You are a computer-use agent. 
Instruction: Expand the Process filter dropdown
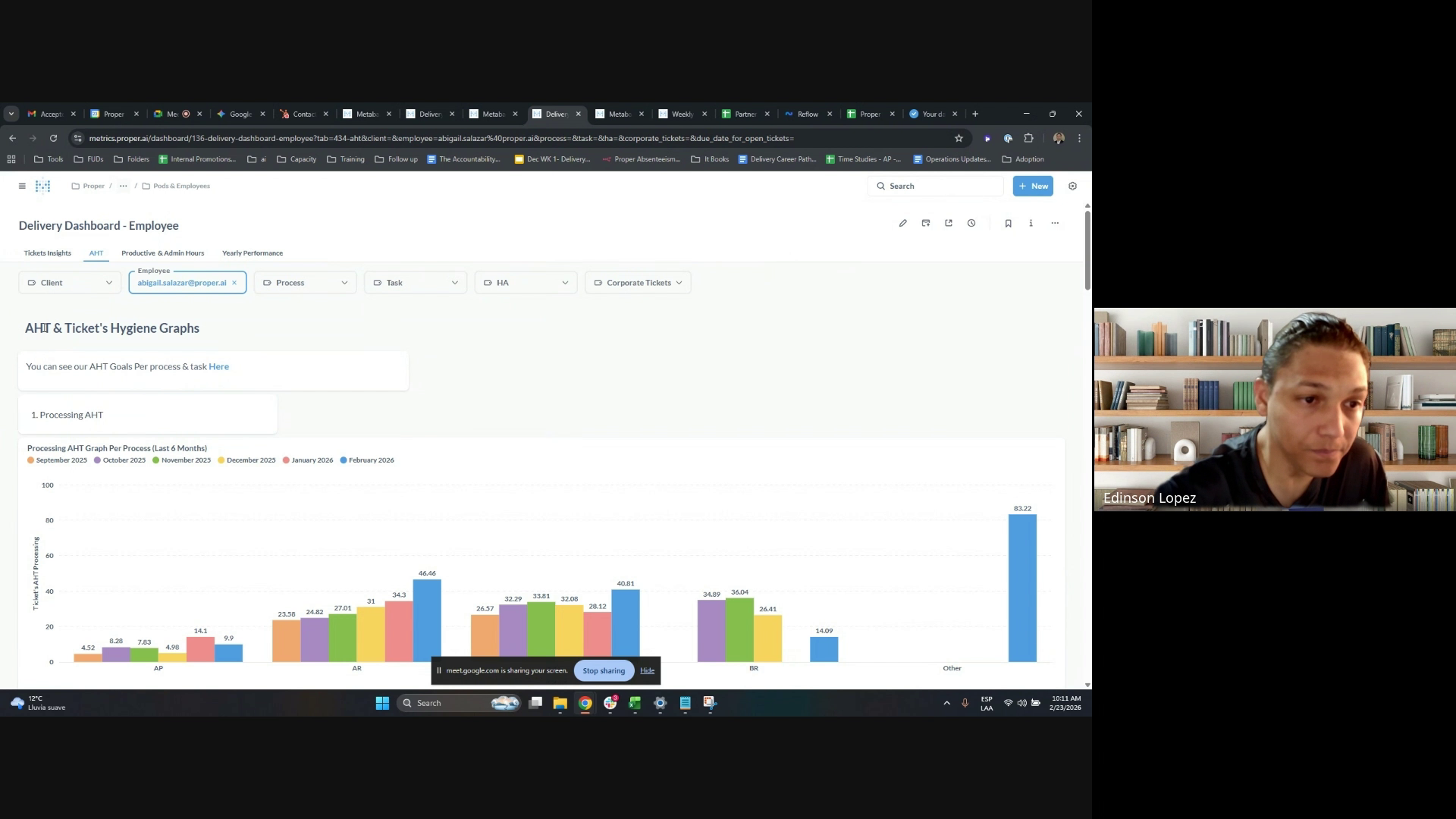coord(305,283)
